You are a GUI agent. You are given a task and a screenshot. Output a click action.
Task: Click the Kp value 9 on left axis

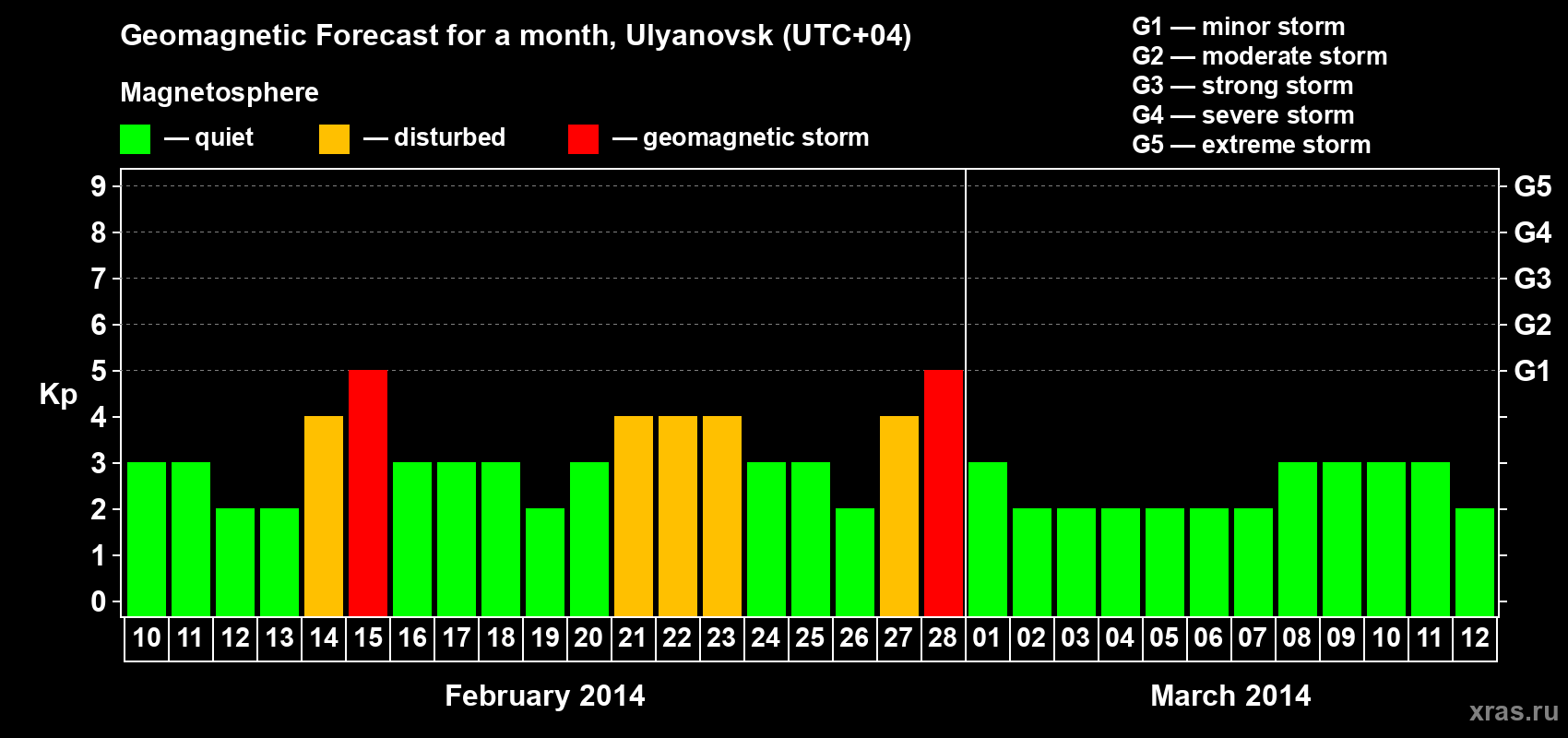(99, 186)
